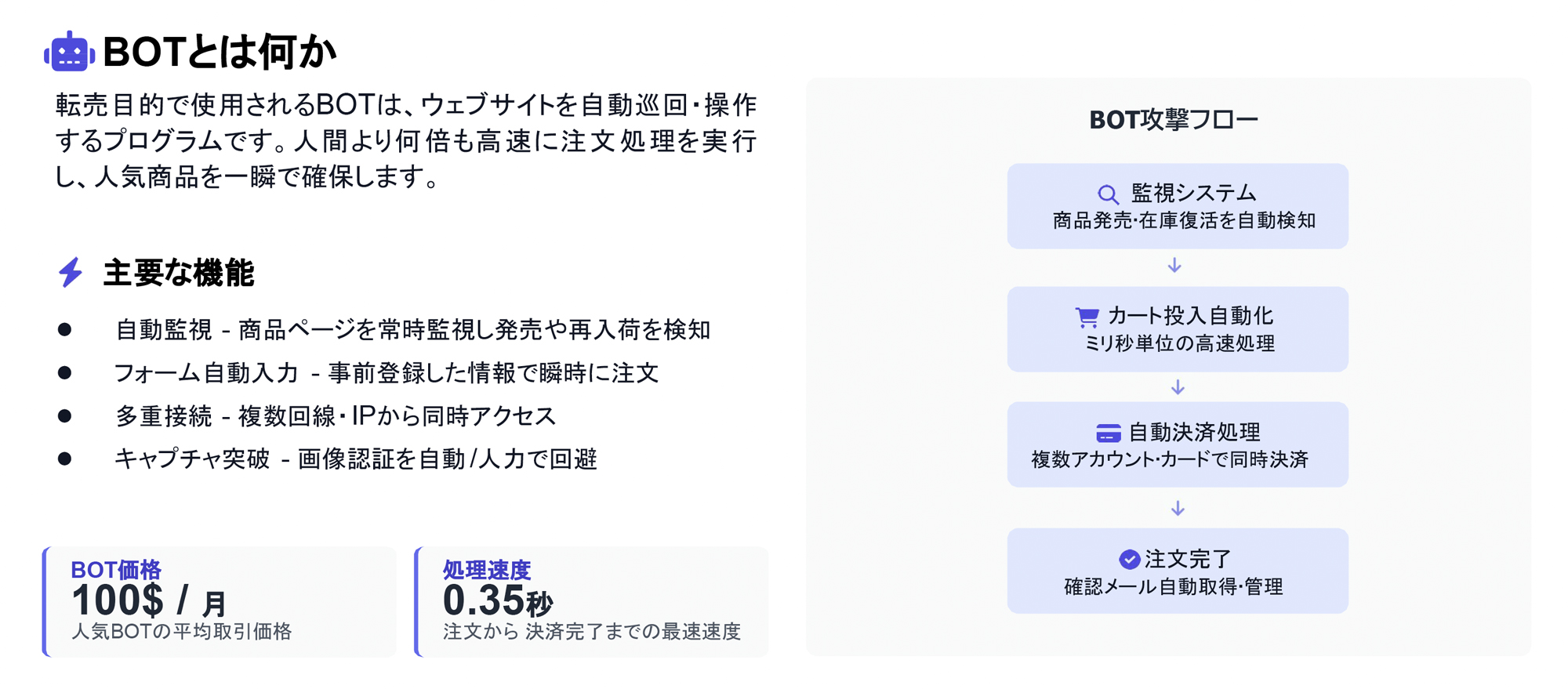Screen dimensions: 1568x689
Task: Click the arrow above the 注文完了 box
Action: point(1178,509)
